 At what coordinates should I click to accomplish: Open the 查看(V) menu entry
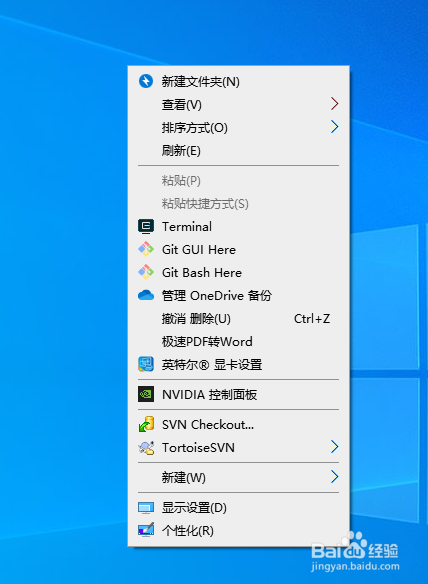[x=238, y=104]
